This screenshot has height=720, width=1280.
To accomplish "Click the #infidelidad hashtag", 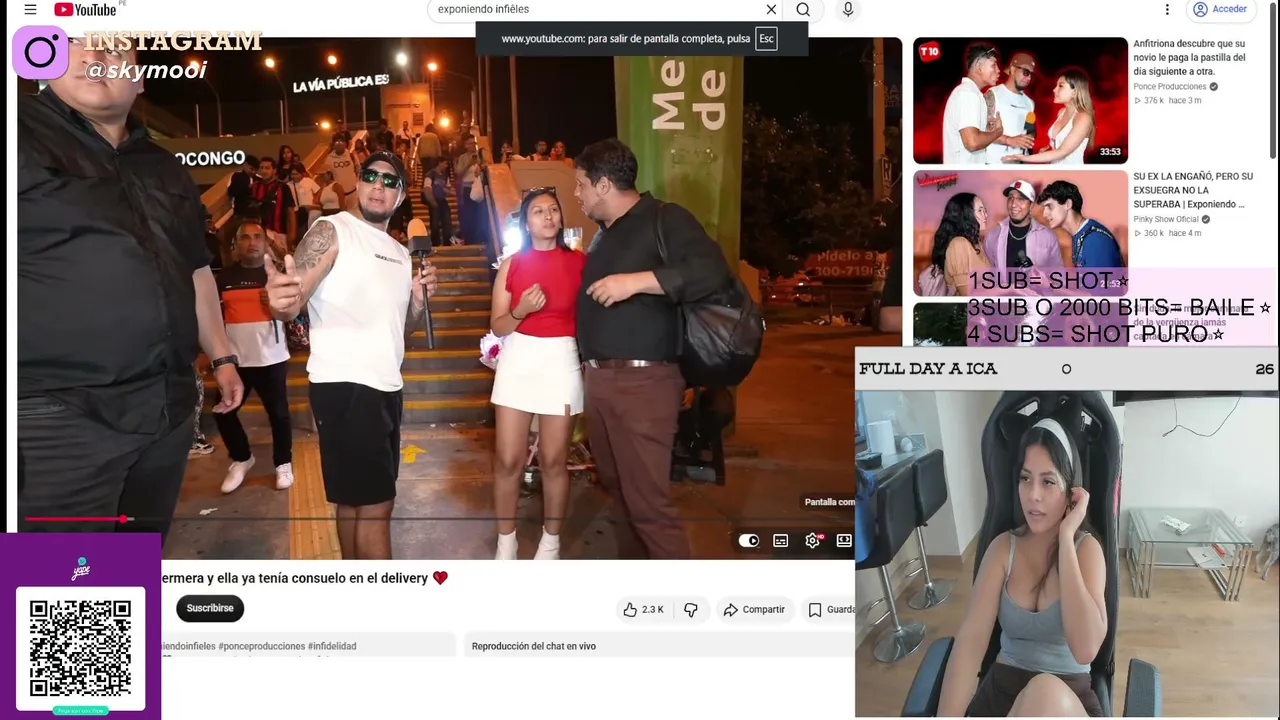I will (332, 646).
